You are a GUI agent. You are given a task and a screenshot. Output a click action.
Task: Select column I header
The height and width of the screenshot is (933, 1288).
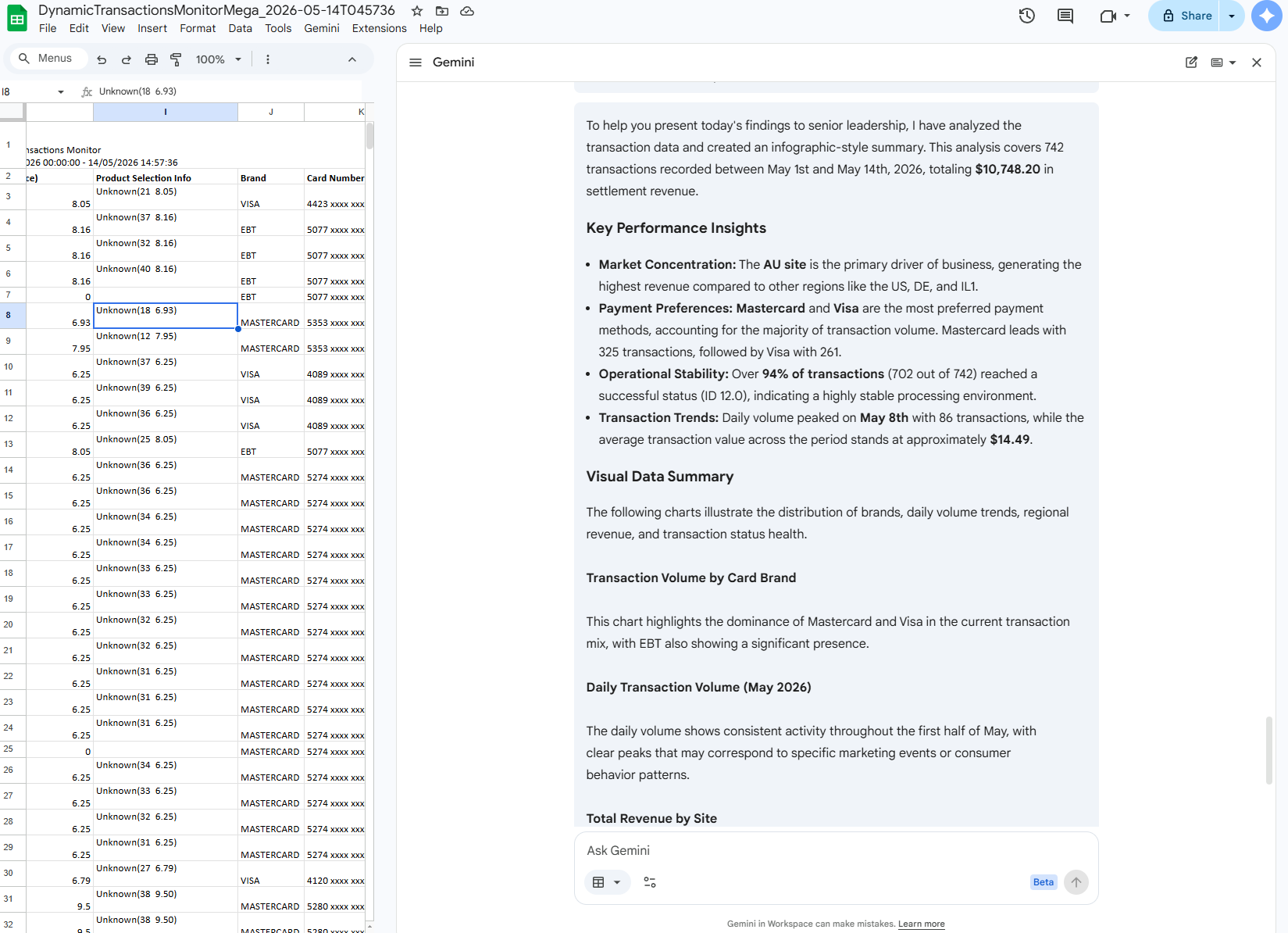click(x=166, y=112)
